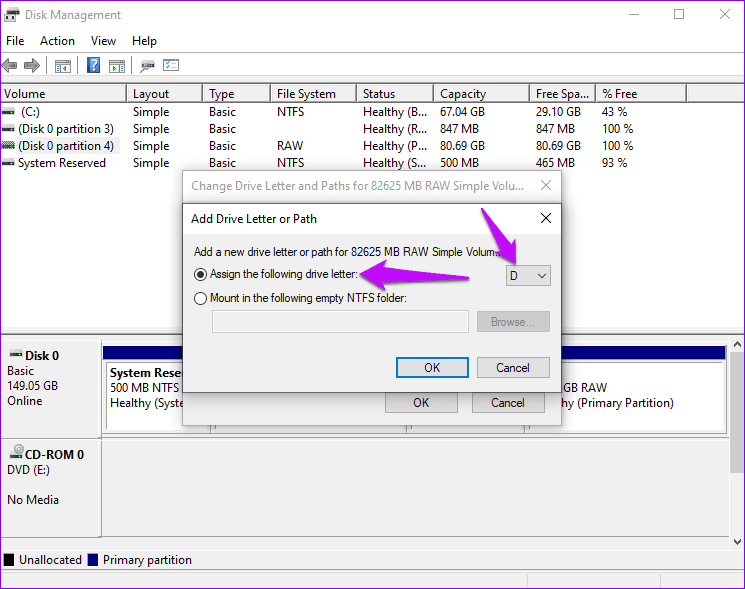
Task: Select the (C:) volume row name
Action: click(x=30, y=112)
